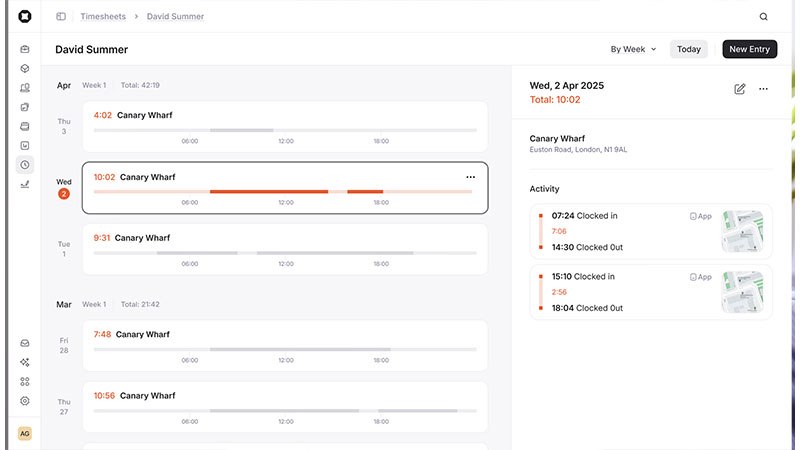Click the Timesheets breadcrumb link
The image size is (800, 450).
click(103, 16)
